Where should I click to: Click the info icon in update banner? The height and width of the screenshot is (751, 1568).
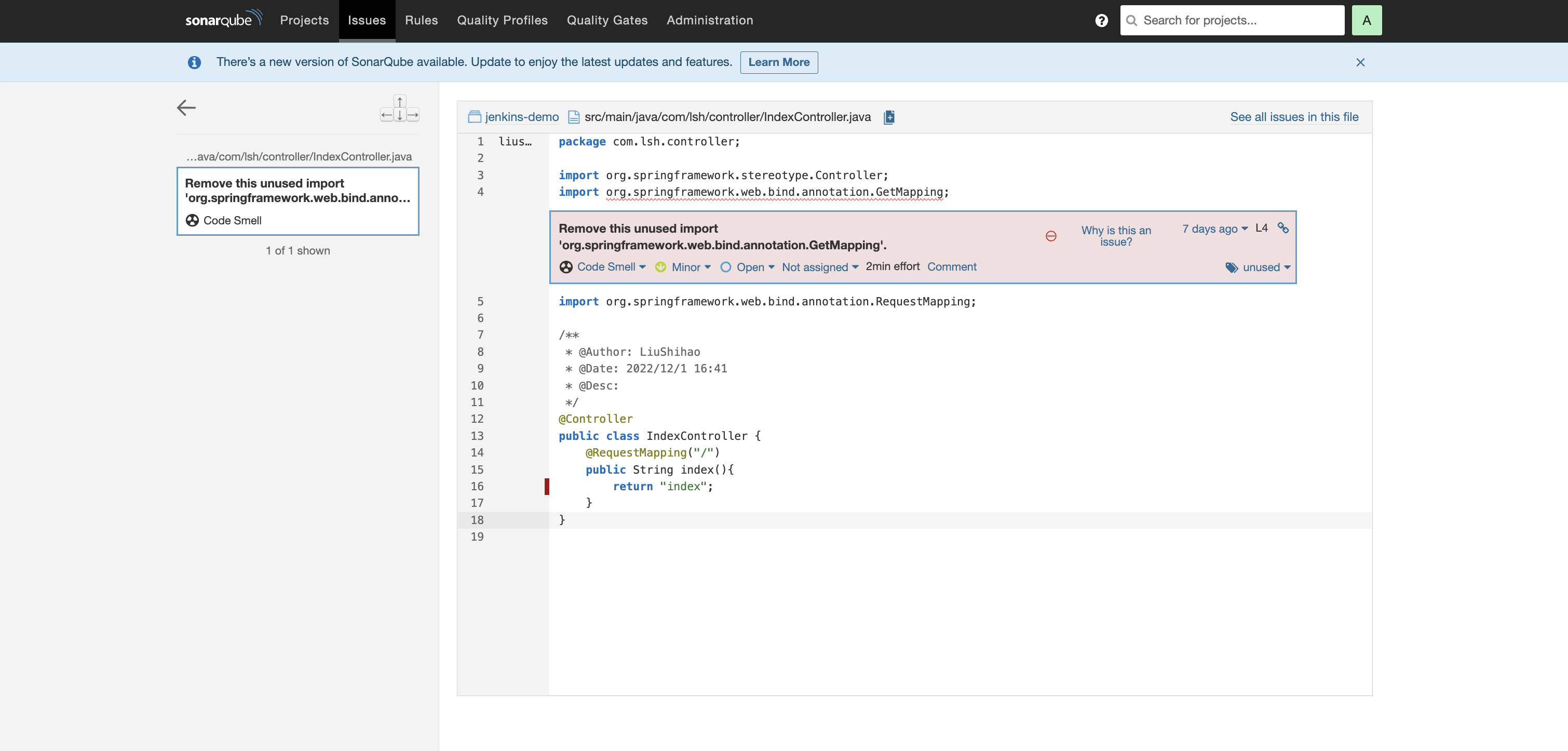tap(194, 62)
